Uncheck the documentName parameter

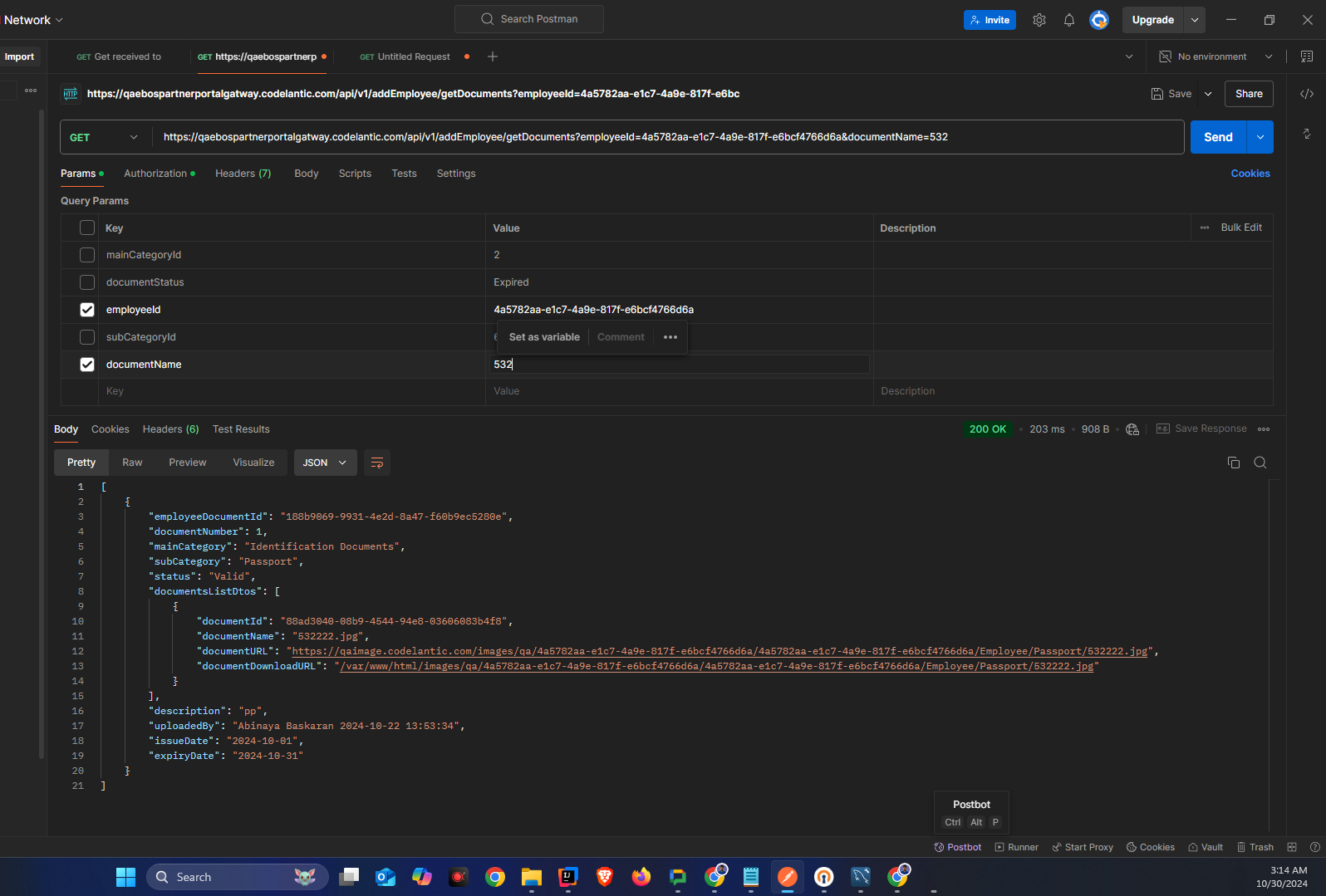click(87, 365)
